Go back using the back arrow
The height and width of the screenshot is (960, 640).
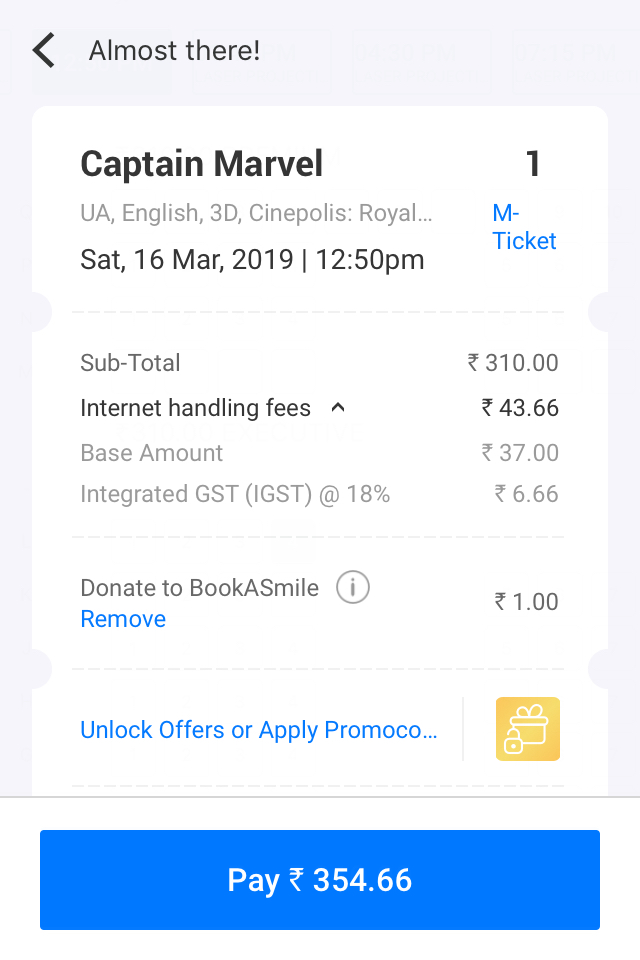click(44, 50)
